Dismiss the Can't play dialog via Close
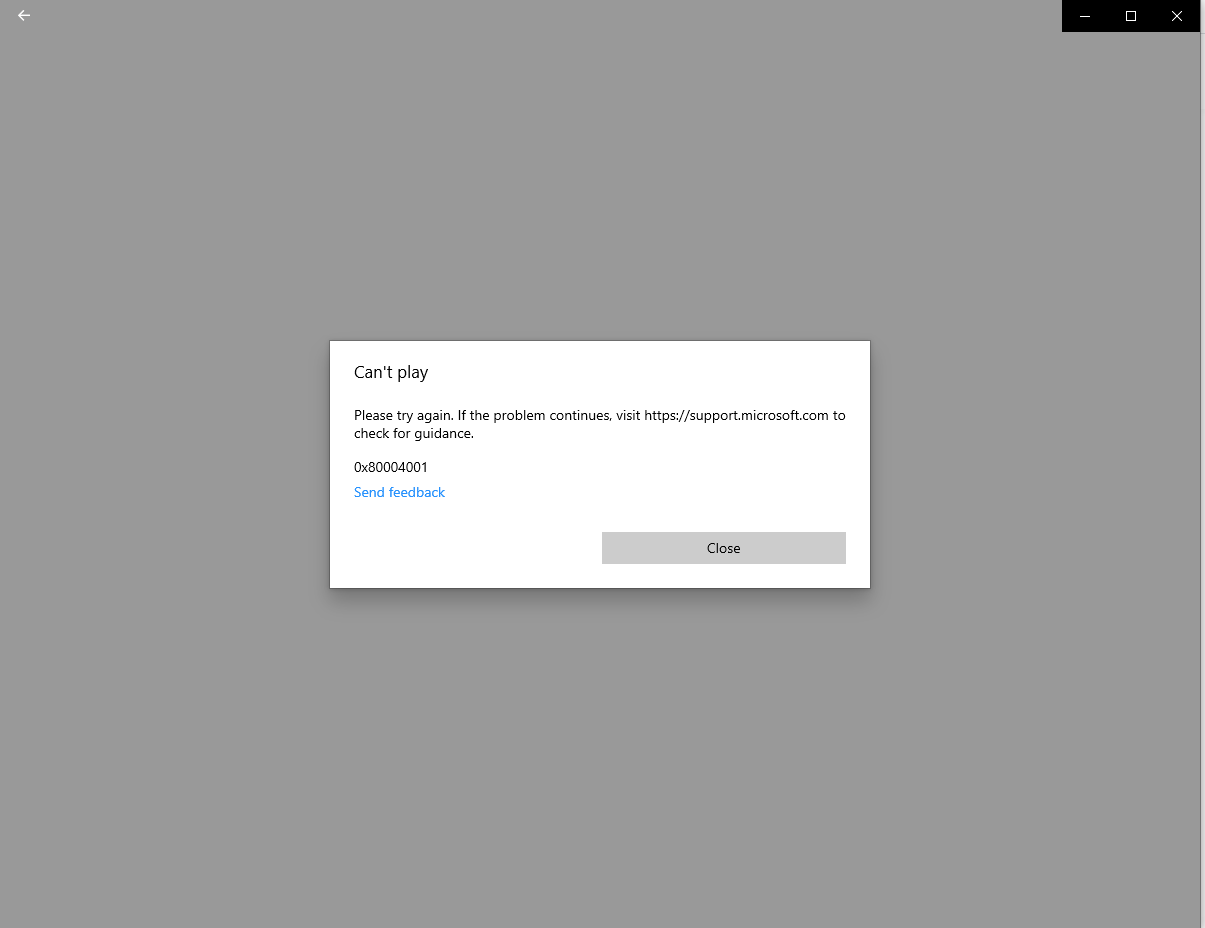 [x=724, y=548]
